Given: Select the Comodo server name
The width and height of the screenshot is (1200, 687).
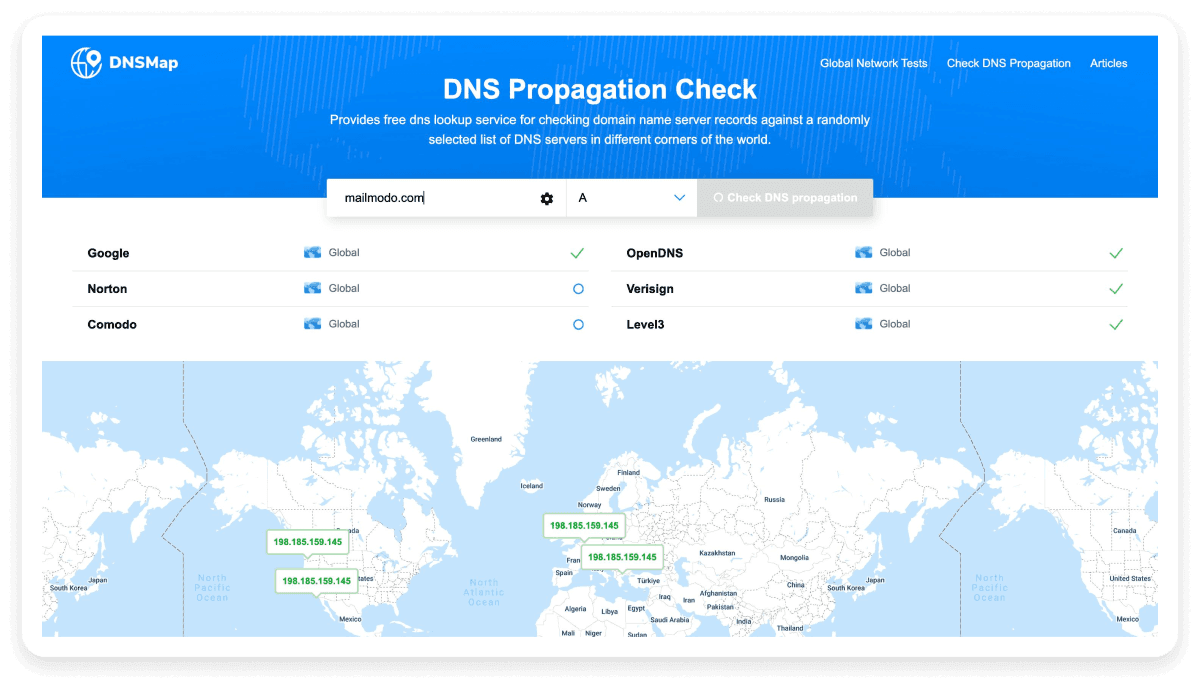Looking at the screenshot, I should [112, 324].
